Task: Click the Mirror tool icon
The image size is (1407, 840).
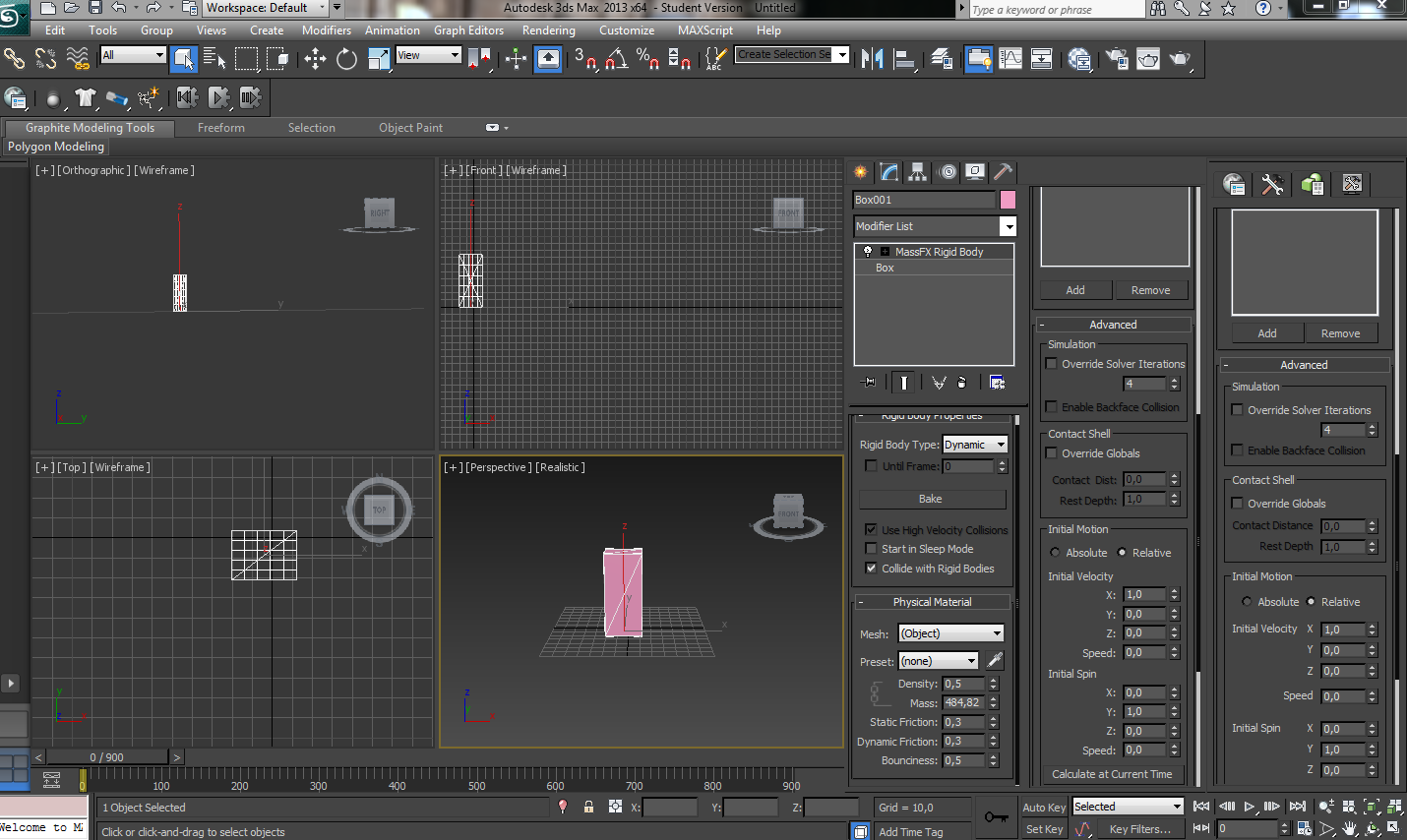Action: [x=872, y=60]
